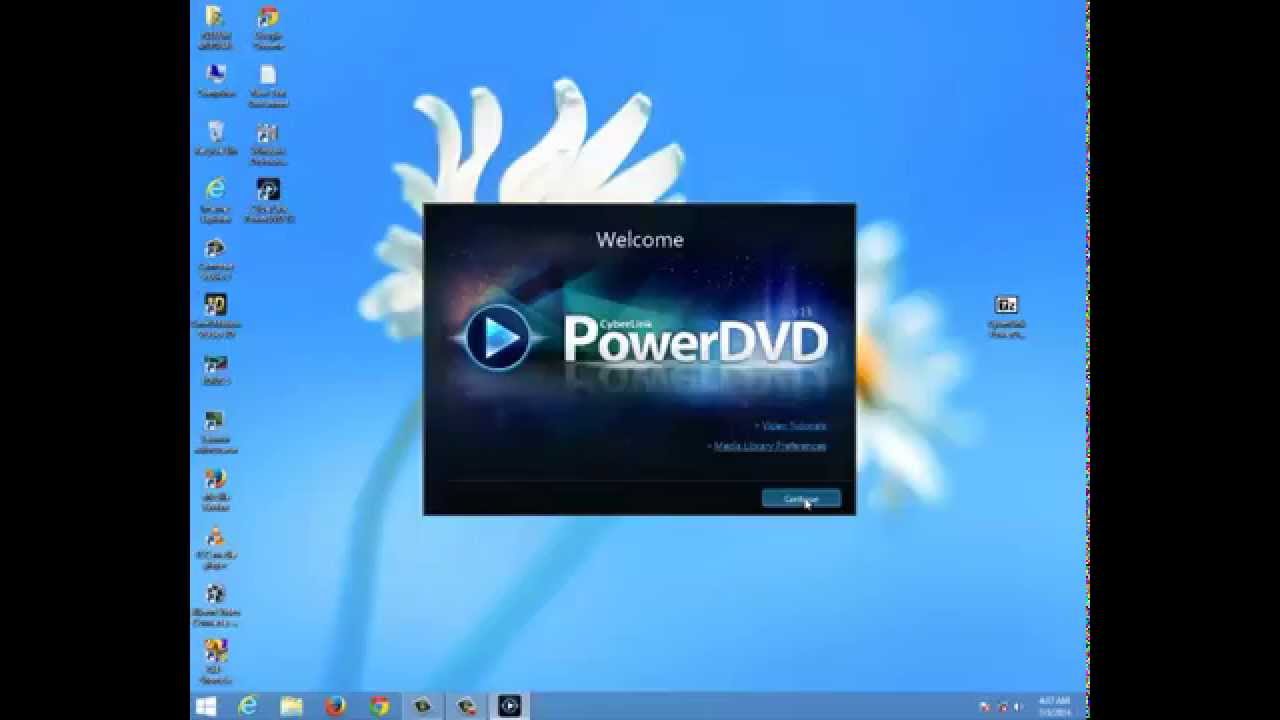Open the taskbar clock and date

[x=1055, y=706]
